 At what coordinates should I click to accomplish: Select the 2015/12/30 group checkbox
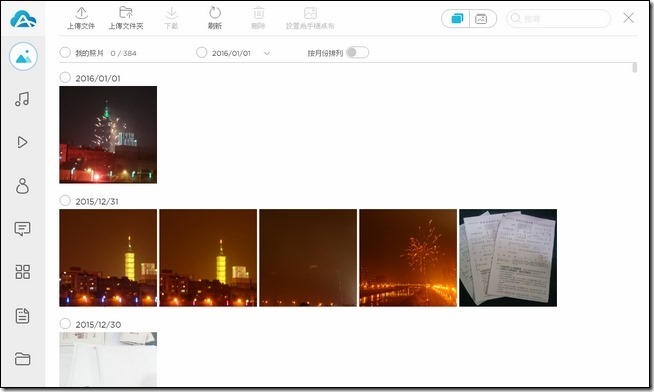[x=65, y=324]
